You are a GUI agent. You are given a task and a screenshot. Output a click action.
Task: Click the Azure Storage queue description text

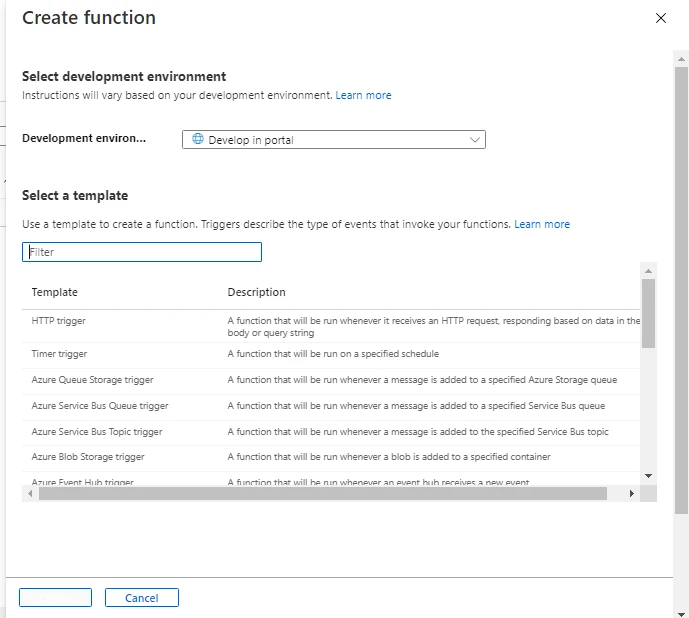[x=422, y=380]
